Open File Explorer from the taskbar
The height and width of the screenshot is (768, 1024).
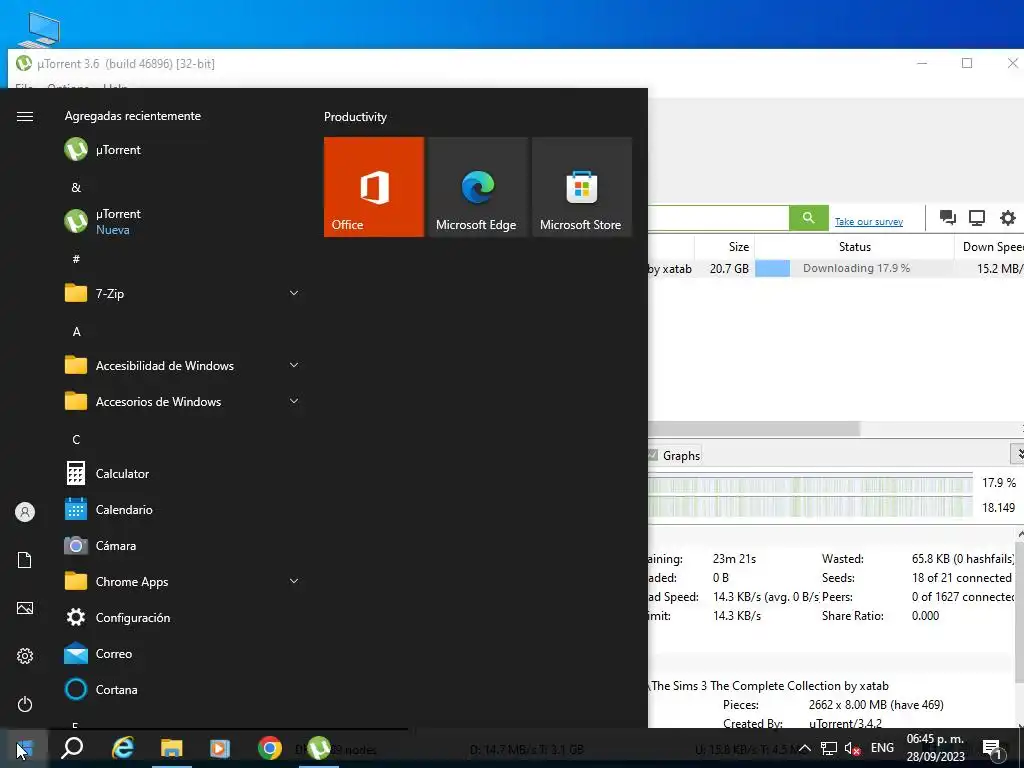point(172,748)
